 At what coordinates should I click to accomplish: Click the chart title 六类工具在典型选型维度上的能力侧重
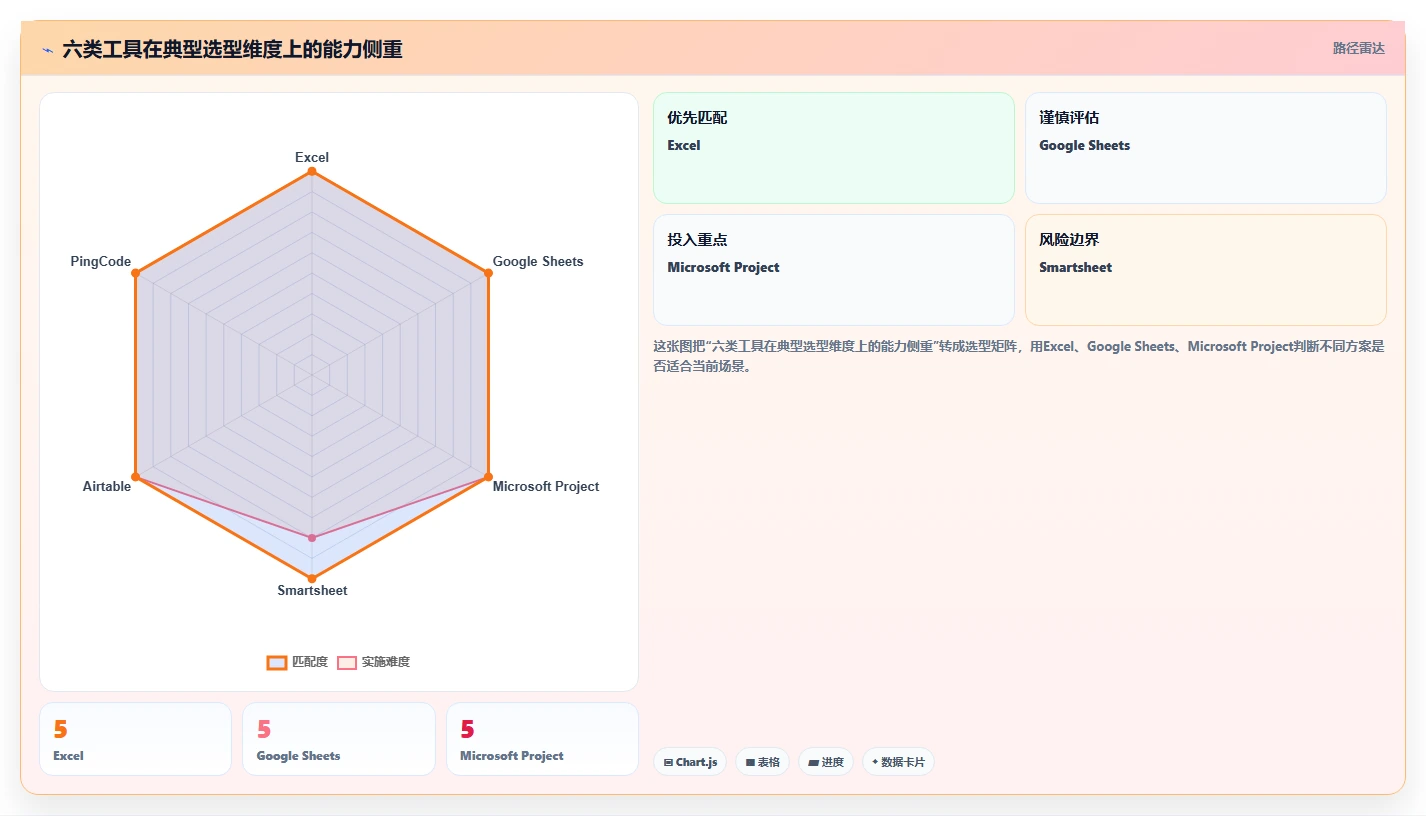232,50
